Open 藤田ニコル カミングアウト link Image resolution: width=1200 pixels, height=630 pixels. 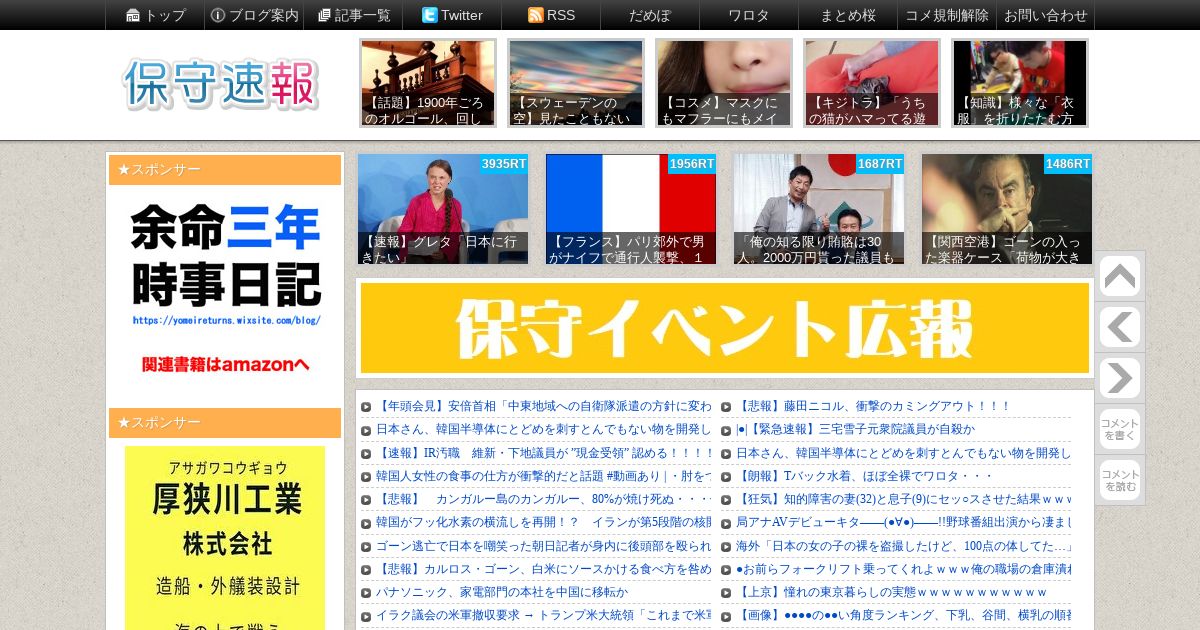click(x=873, y=406)
